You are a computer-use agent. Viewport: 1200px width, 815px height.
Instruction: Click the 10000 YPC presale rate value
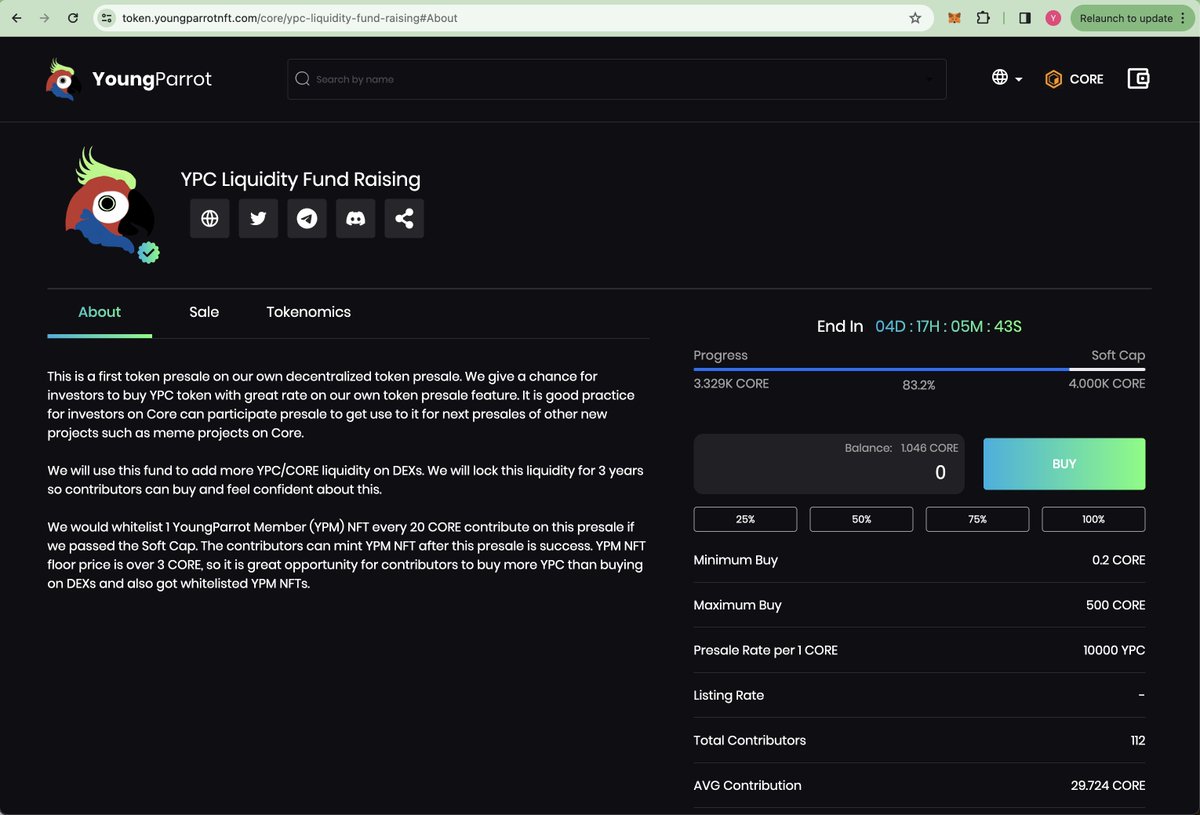[x=1114, y=650]
